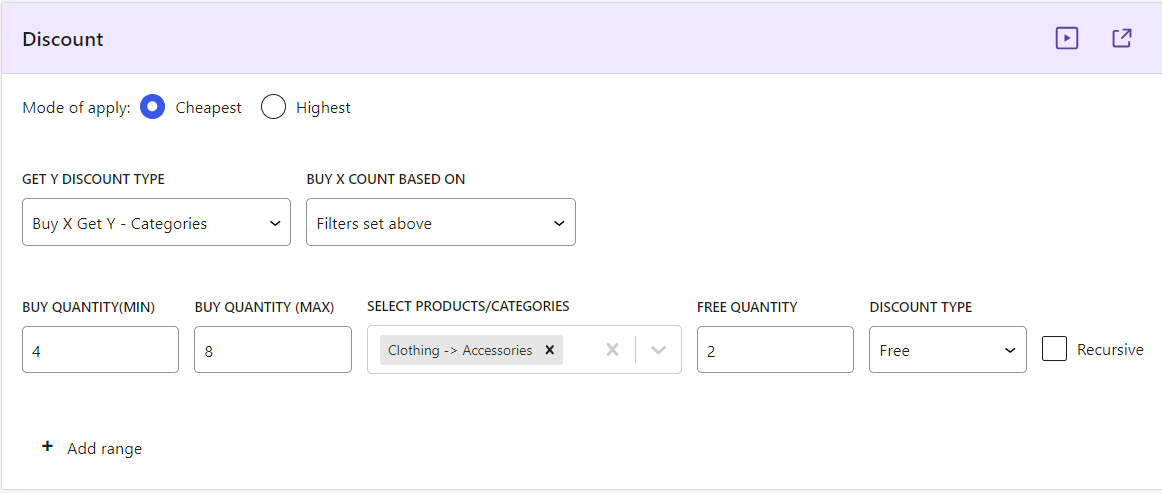
Task: Click the 'SELECT PRODUCTS/CATEGORIES' label
Action: point(468,307)
